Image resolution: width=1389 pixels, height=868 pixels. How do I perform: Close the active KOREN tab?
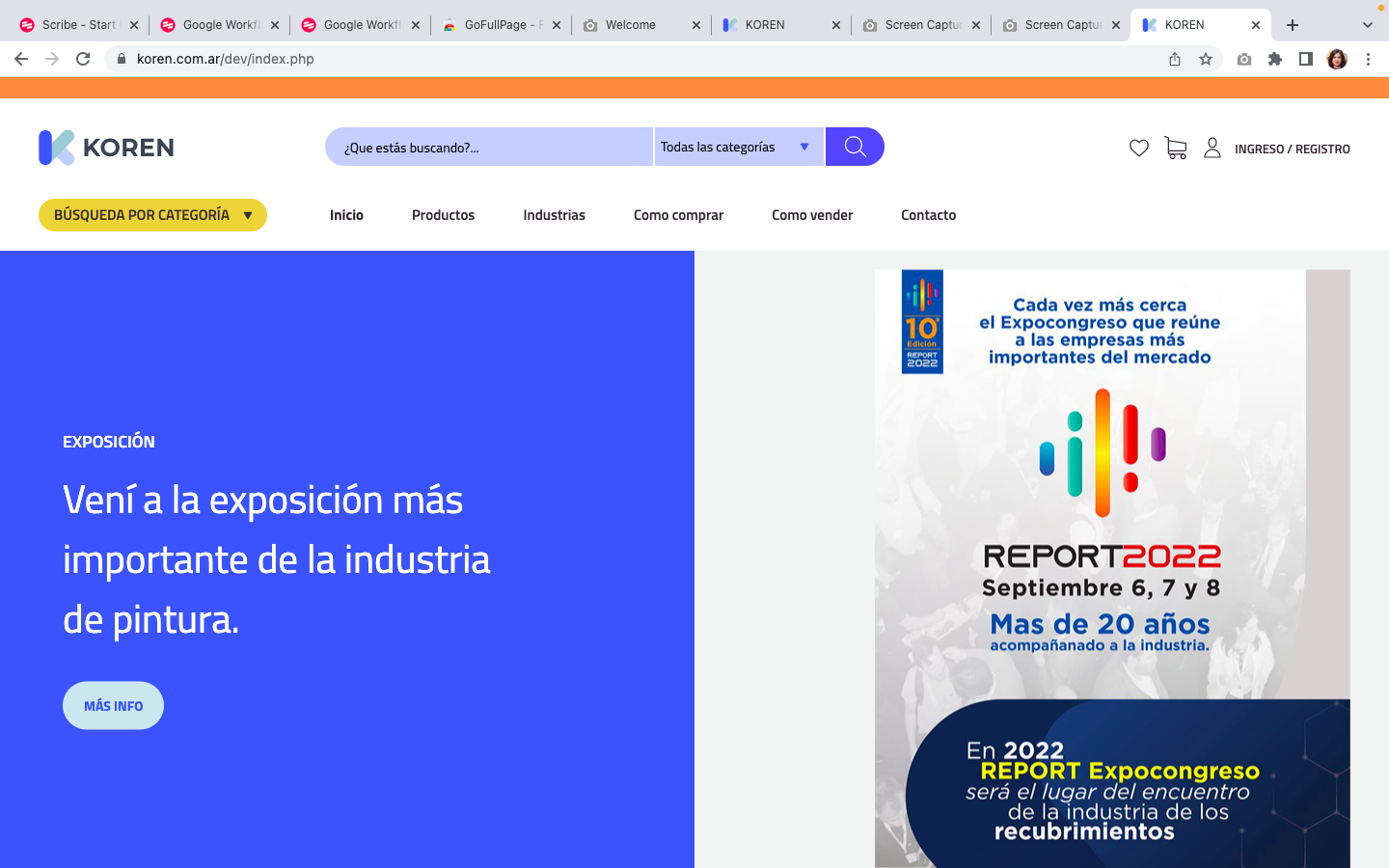click(x=1256, y=25)
